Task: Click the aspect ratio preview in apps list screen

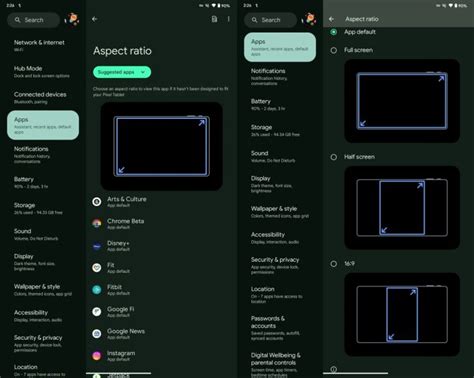Action: (162, 146)
